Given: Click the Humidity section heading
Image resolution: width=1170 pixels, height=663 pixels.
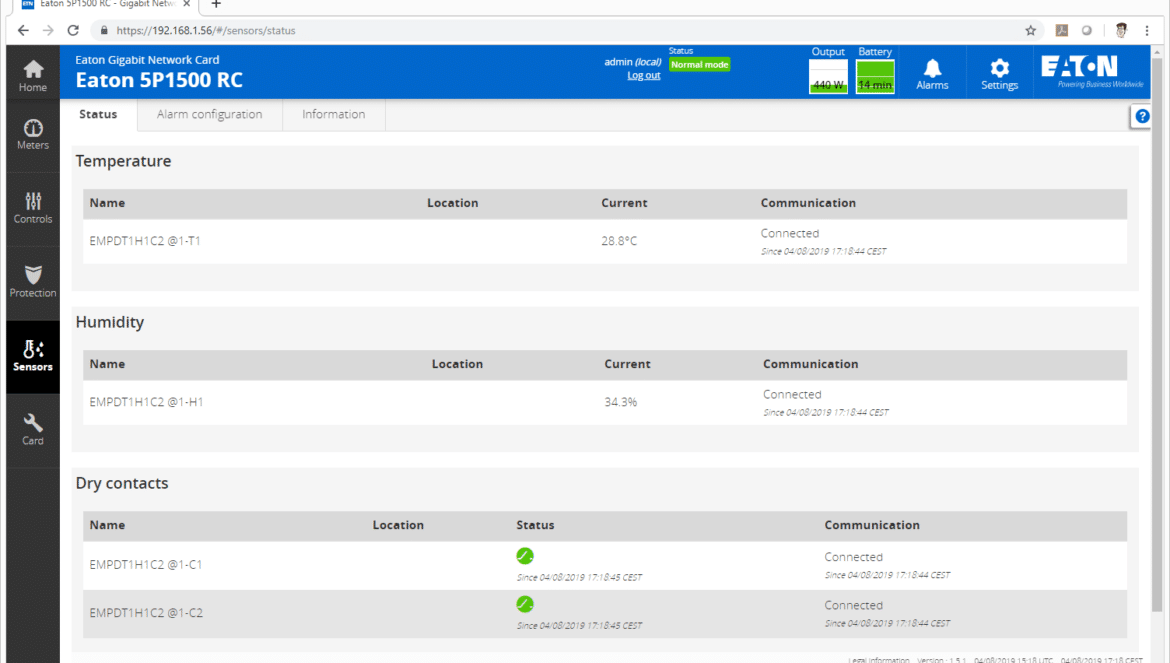Looking at the screenshot, I should [x=110, y=322].
